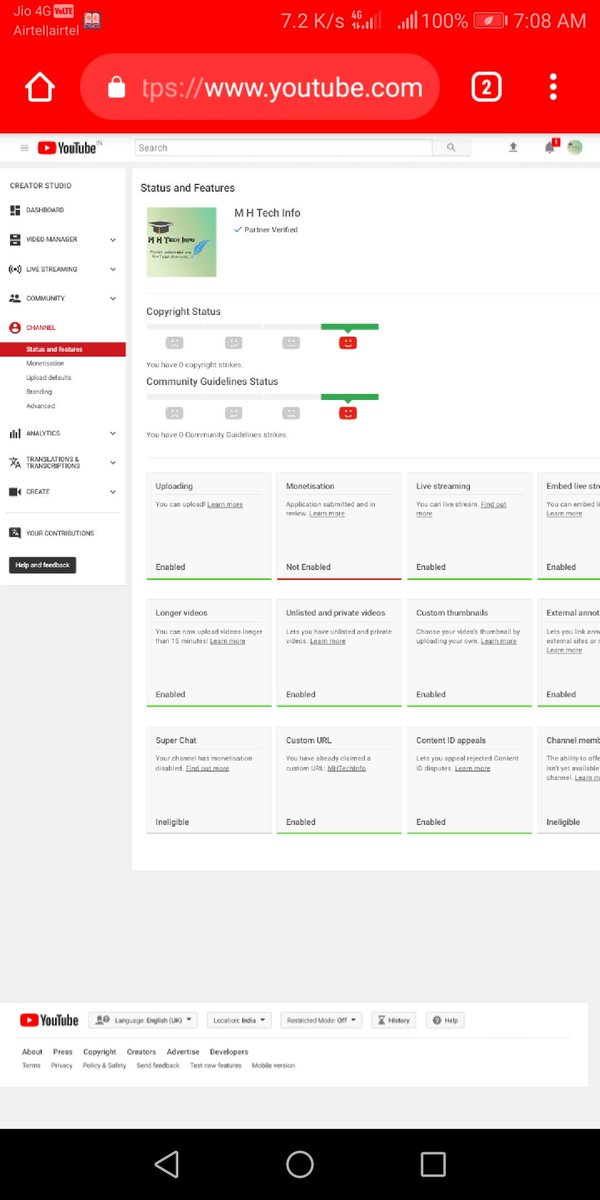Tap the padlock icon in address bar
Viewport: 600px width, 1200px height.
tap(116, 88)
